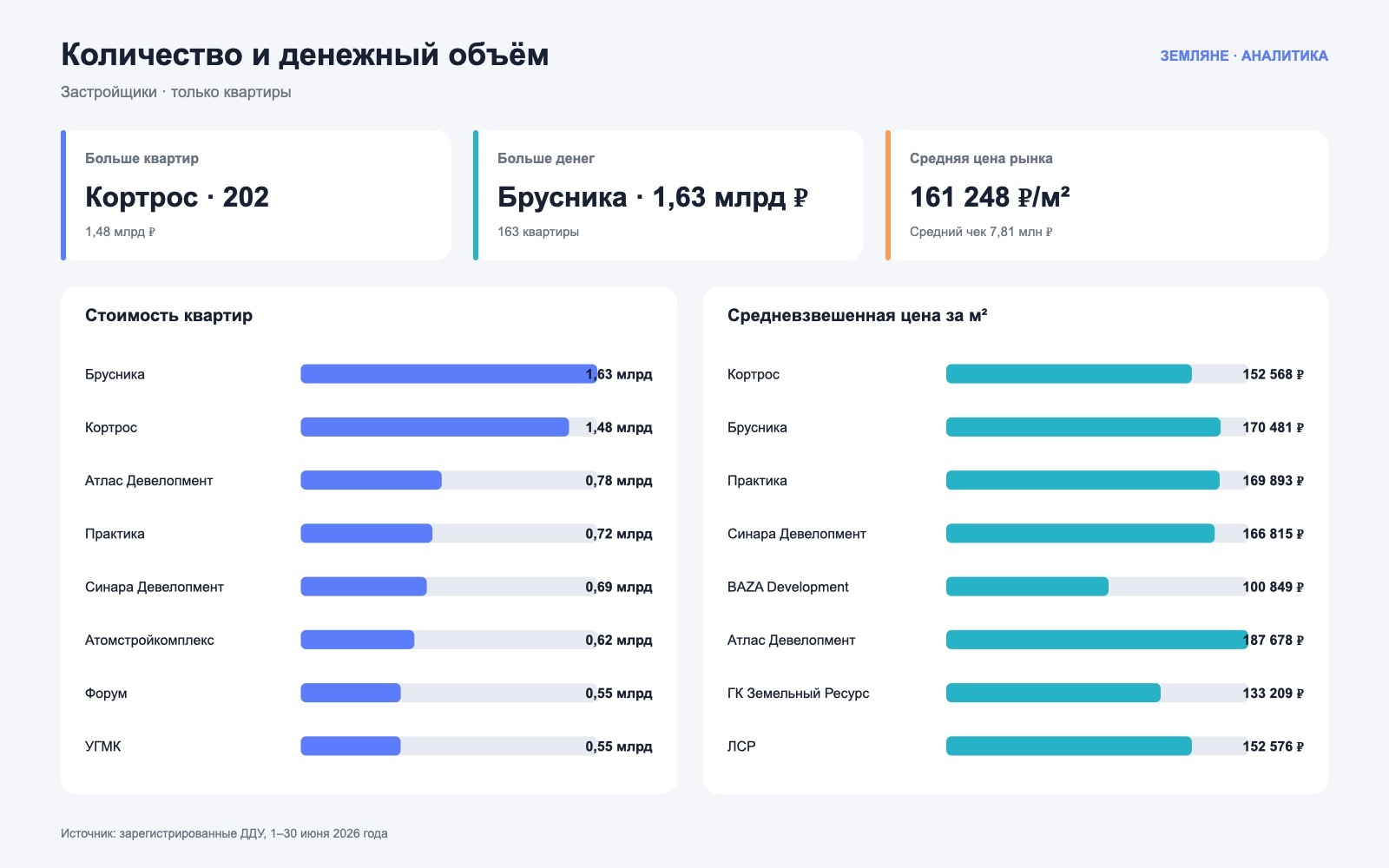
Task: Click the 100 849 ₽ value label
Action: point(1273,587)
